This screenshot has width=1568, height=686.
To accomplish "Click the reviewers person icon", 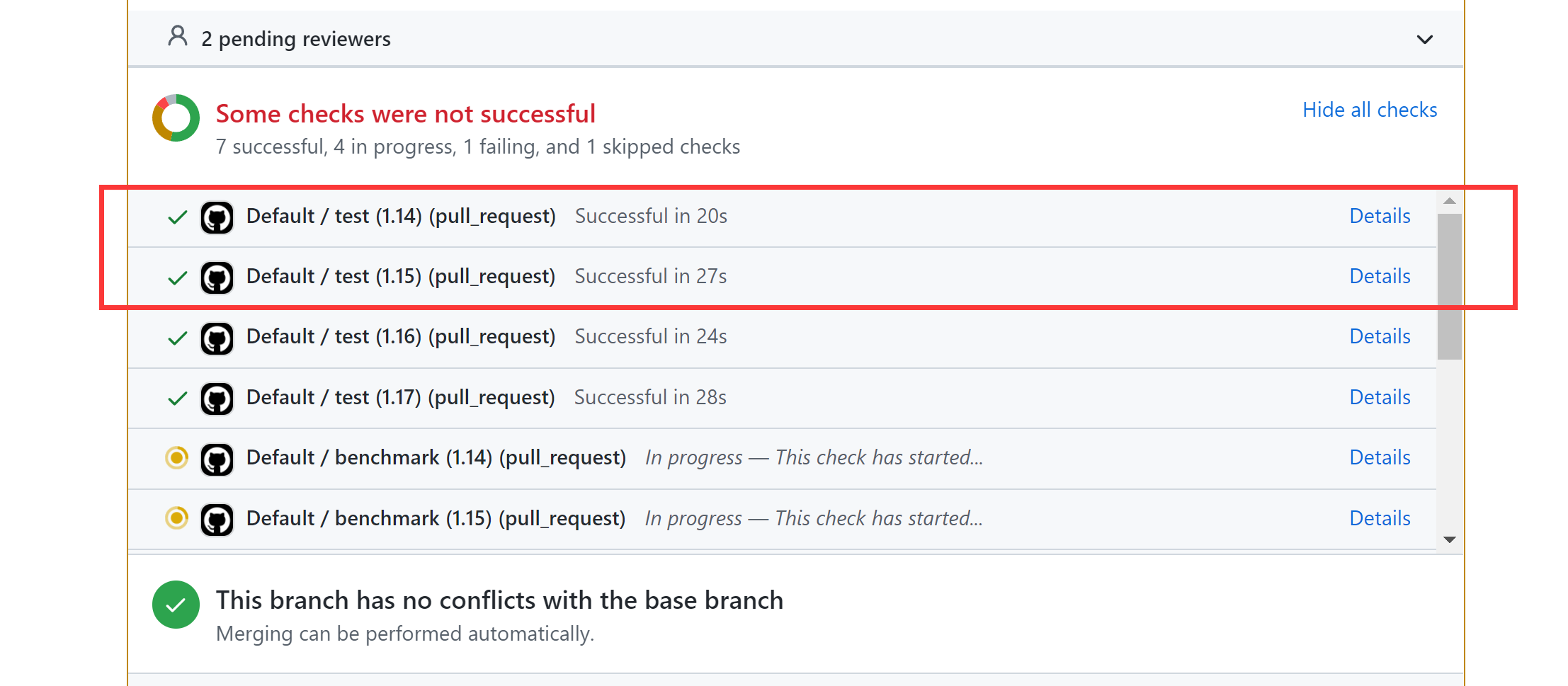I will click(176, 38).
